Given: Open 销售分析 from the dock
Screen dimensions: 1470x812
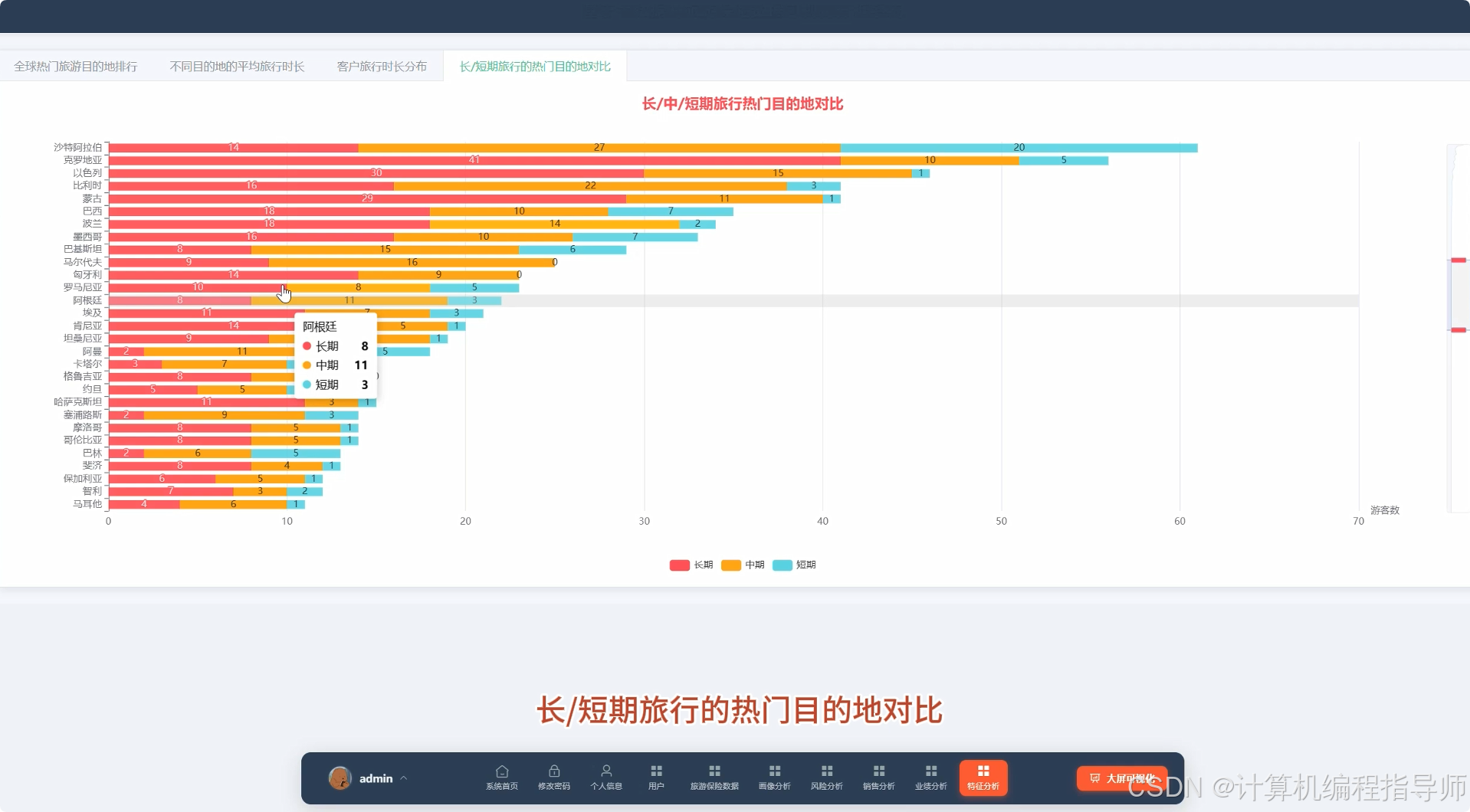Looking at the screenshot, I should coord(878,777).
